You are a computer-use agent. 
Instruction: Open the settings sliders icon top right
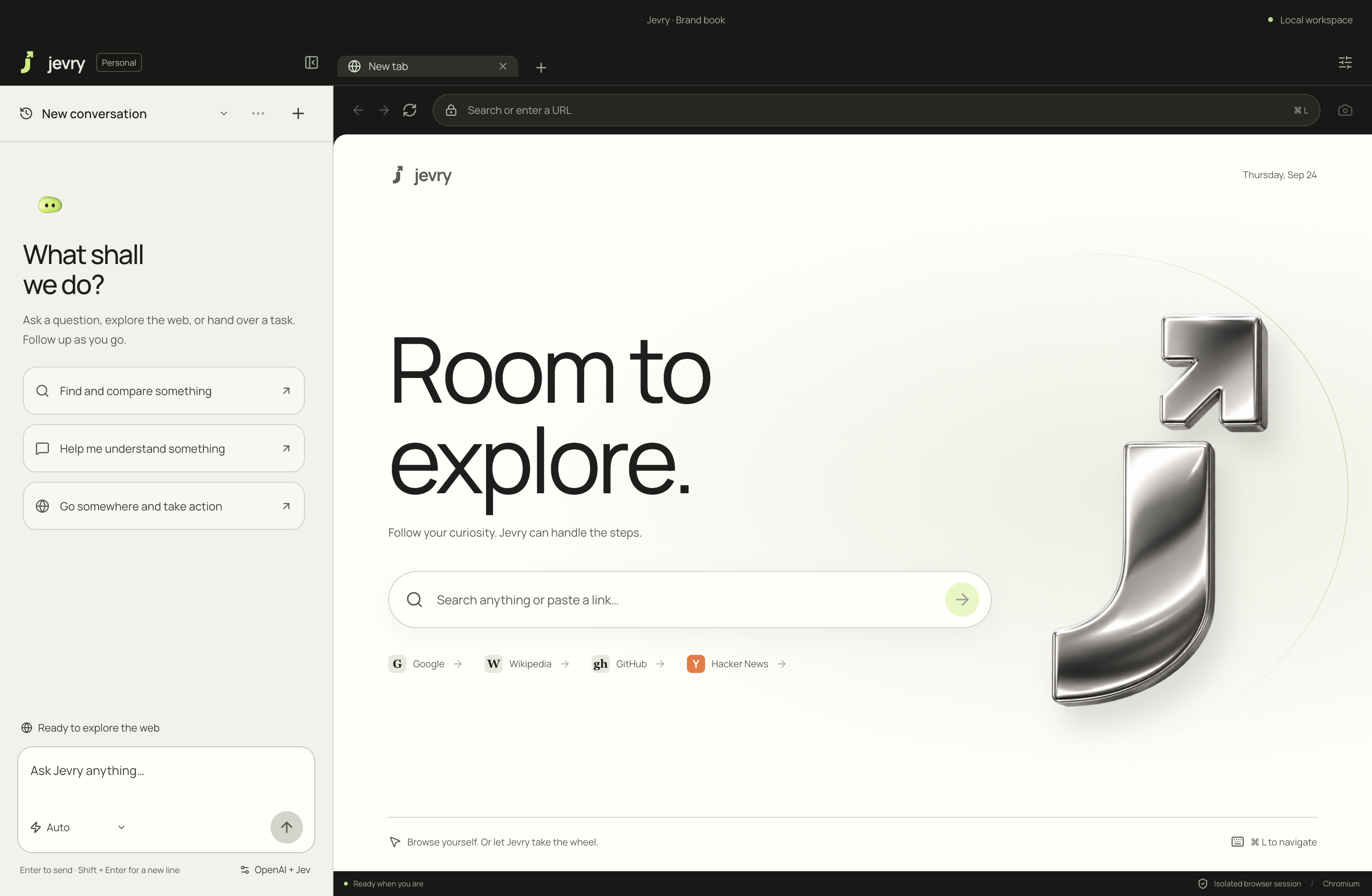click(x=1345, y=62)
